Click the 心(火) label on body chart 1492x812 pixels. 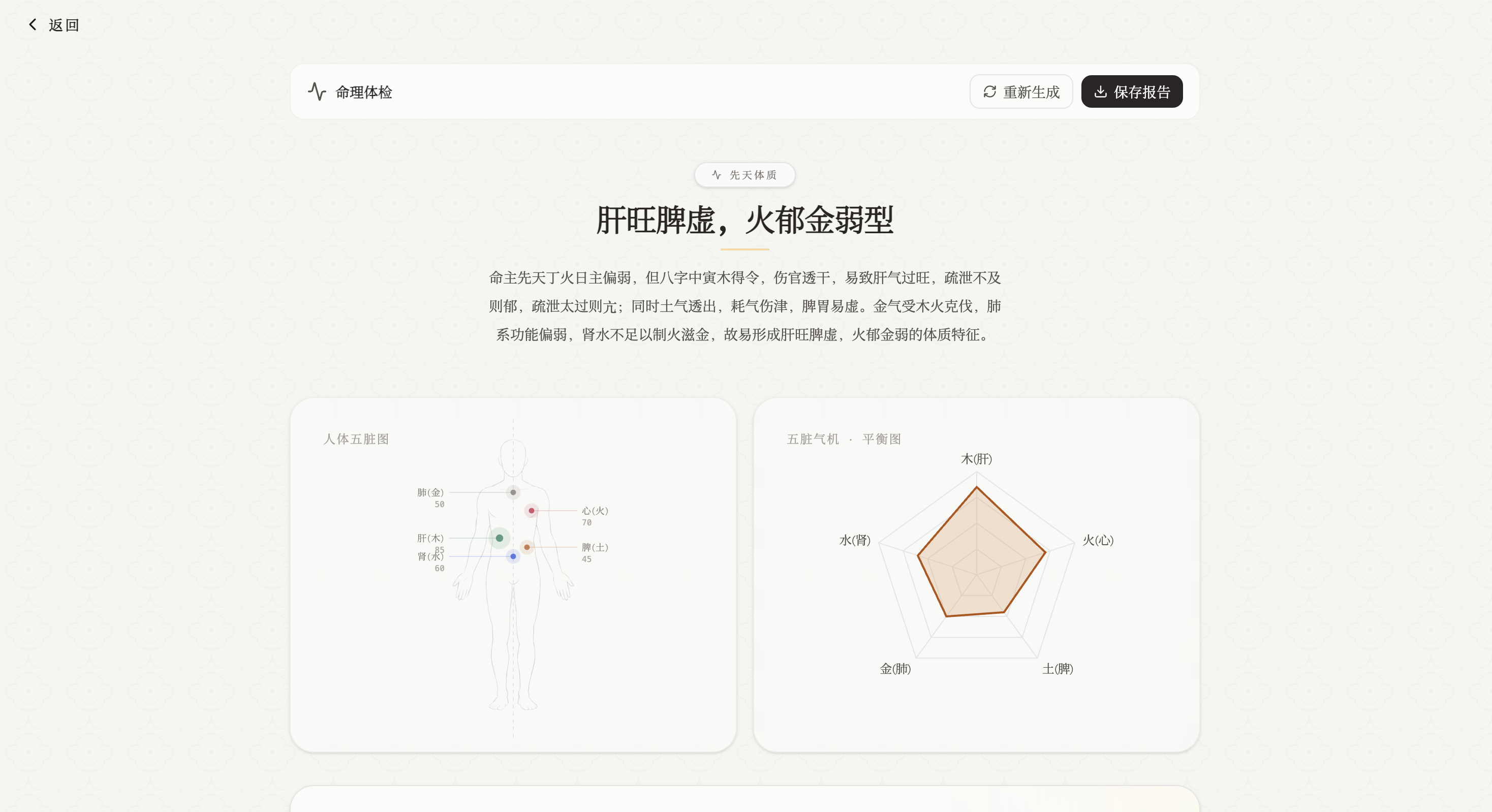point(595,511)
